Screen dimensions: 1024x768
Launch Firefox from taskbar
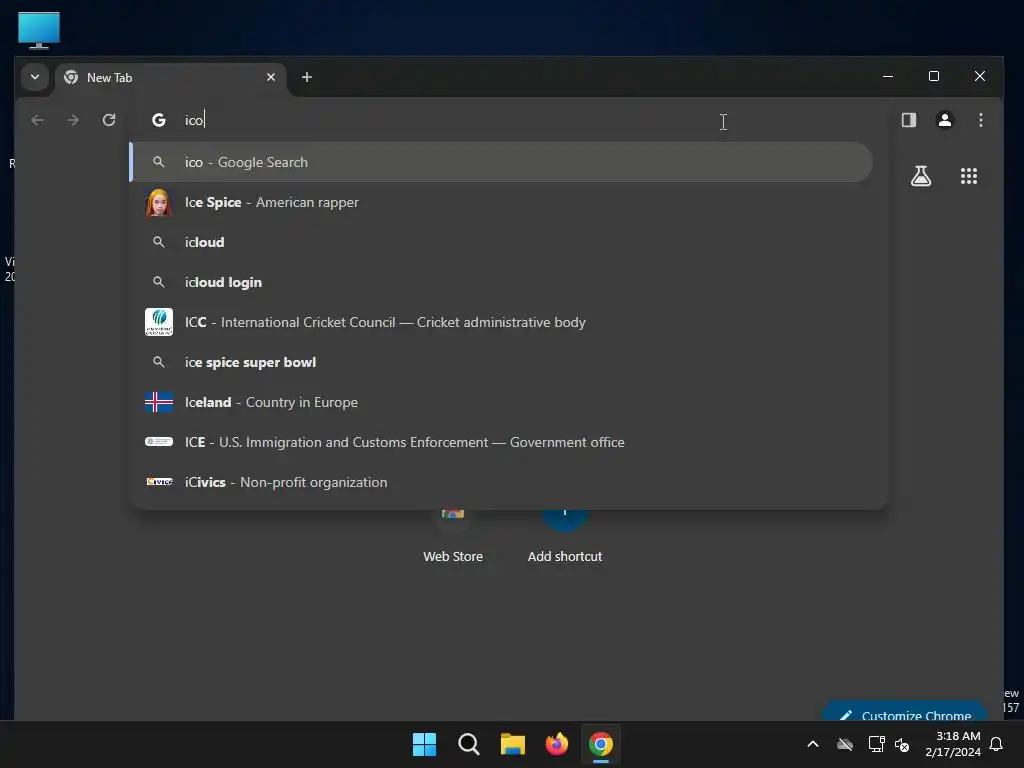(x=557, y=744)
